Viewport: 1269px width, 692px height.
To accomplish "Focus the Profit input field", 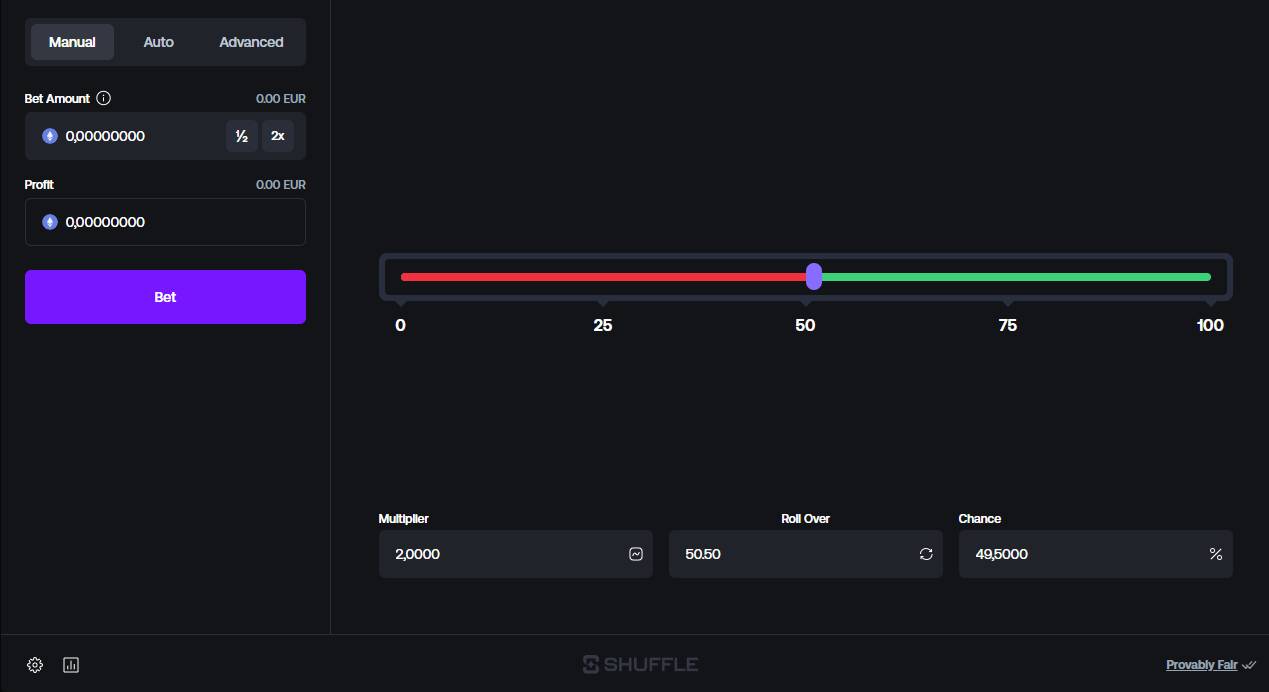I will click(165, 222).
